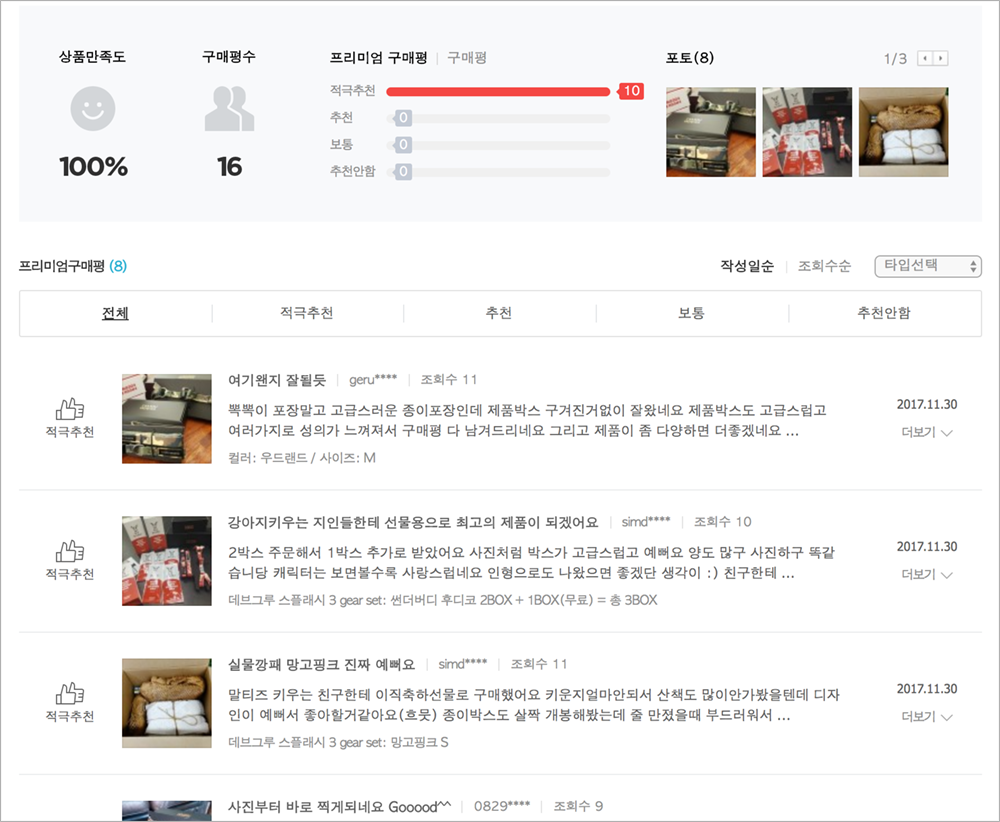Select the 적극추천 filter tab
The width and height of the screenshot is (1000, 822).
pos(307,313)
